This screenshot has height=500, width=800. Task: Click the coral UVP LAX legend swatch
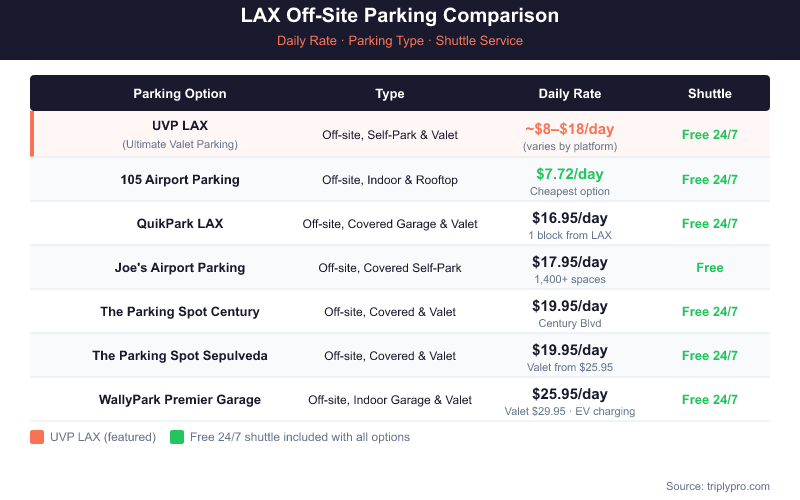click(37, 437)
